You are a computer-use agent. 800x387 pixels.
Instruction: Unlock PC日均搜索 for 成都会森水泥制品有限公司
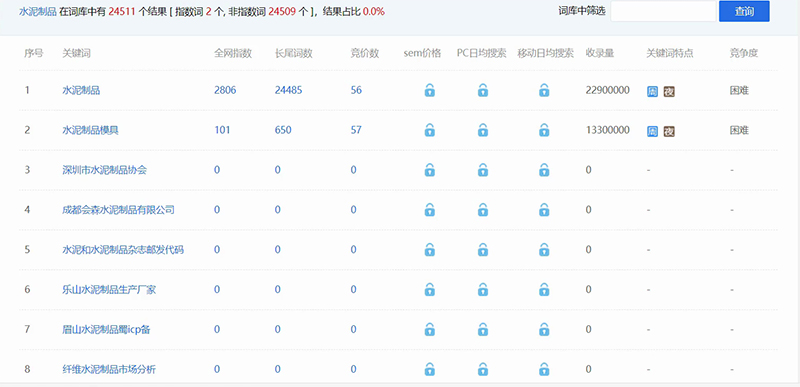point(483,210)
